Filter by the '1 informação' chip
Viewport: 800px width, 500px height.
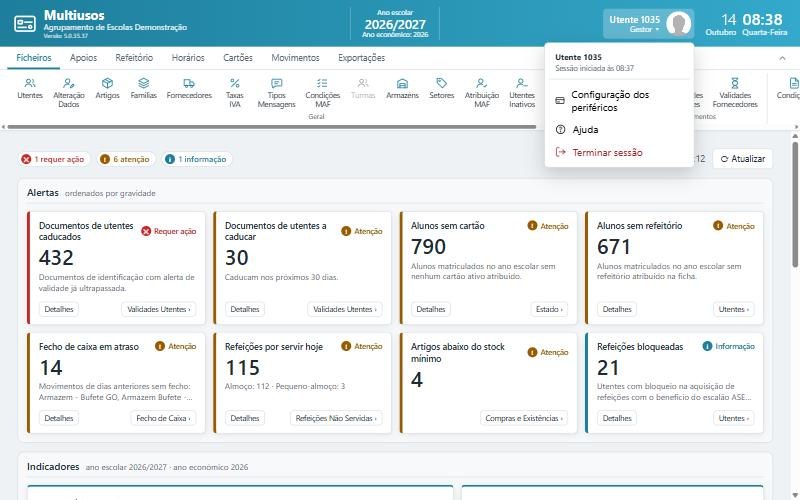[196, 159]
